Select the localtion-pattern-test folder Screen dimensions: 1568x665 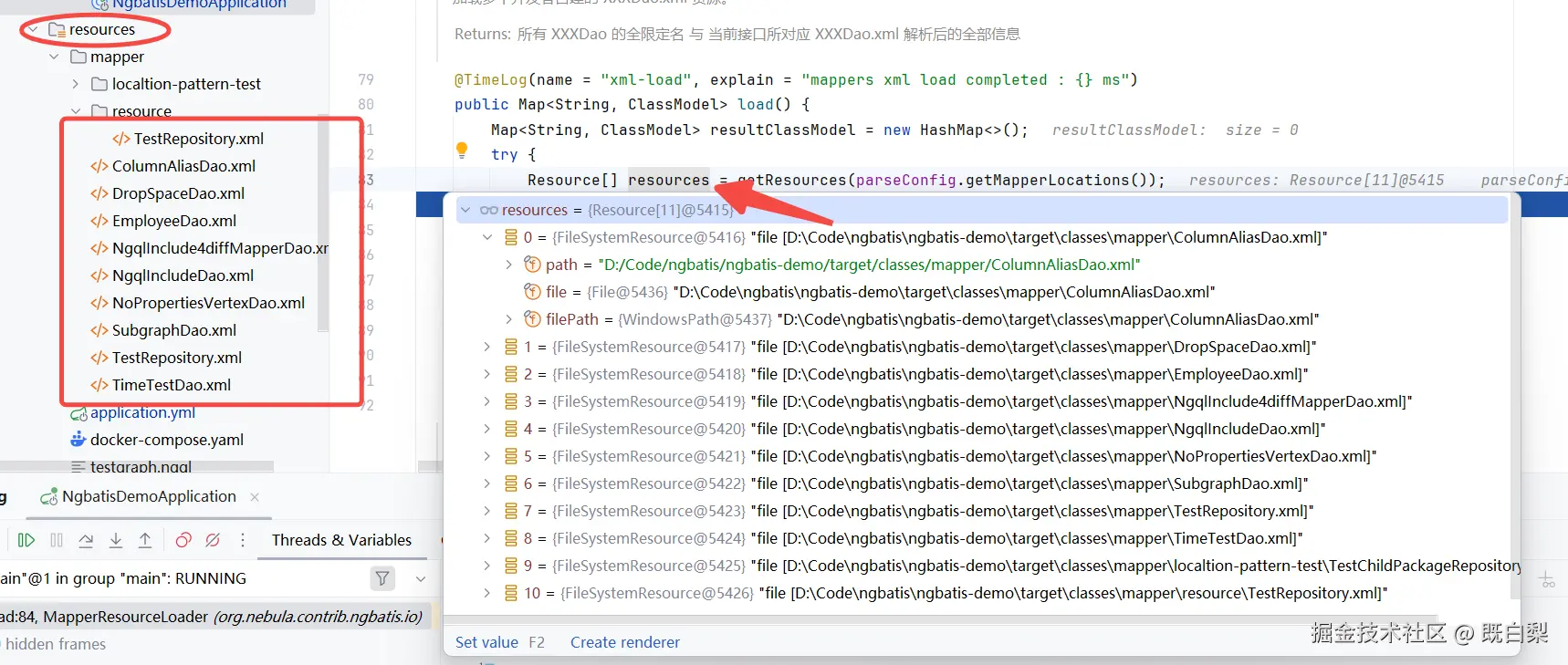186,84
